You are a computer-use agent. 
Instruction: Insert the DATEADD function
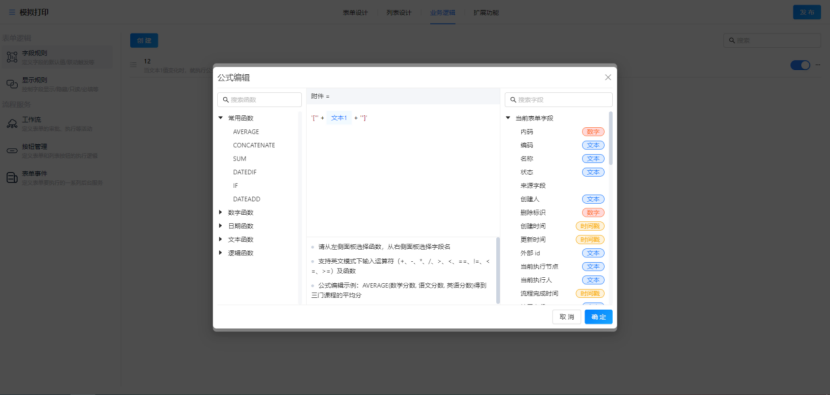coord(247,199)
